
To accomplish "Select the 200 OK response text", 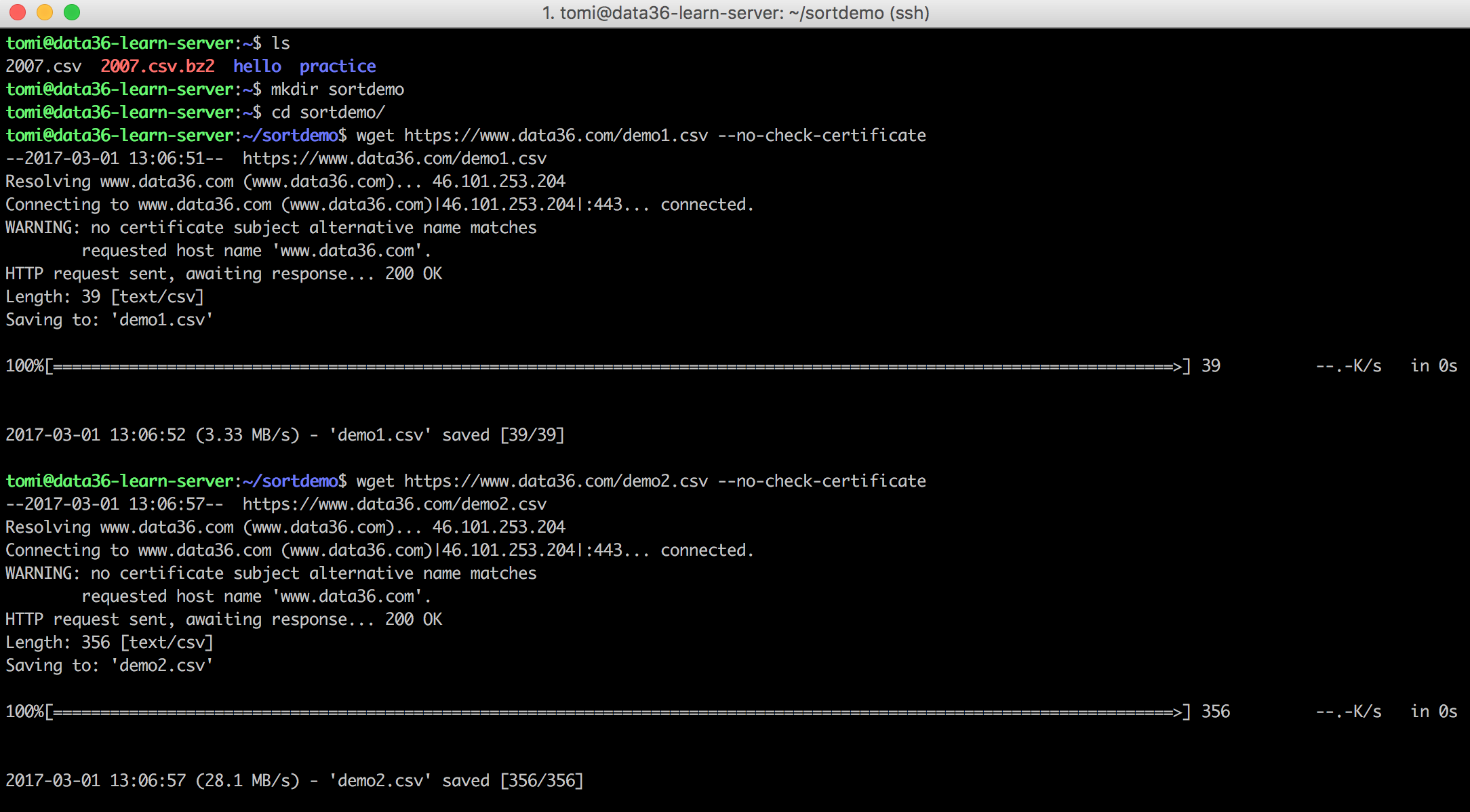I will click(414, 273).
